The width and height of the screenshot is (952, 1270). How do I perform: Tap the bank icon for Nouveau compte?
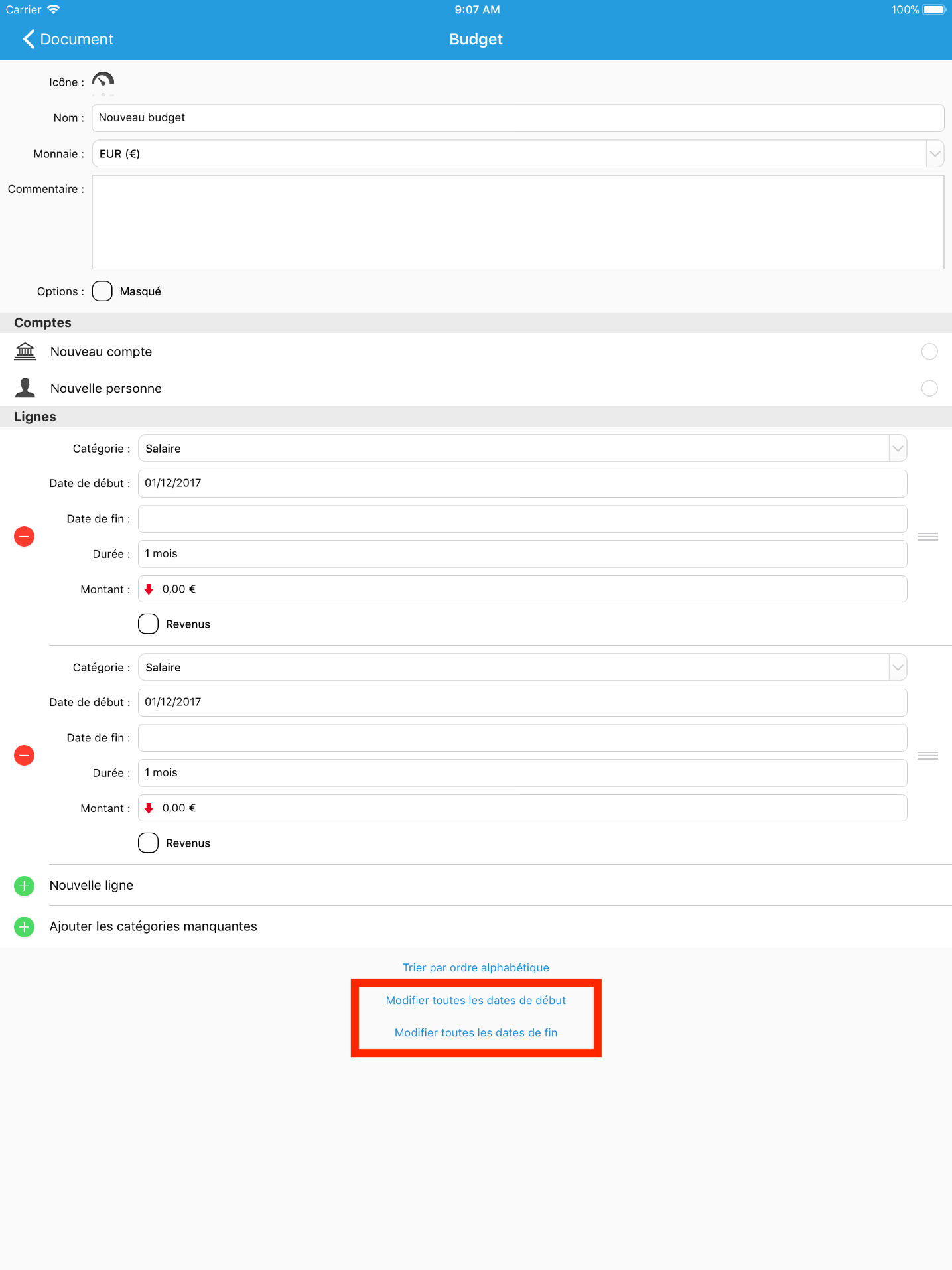25,352
